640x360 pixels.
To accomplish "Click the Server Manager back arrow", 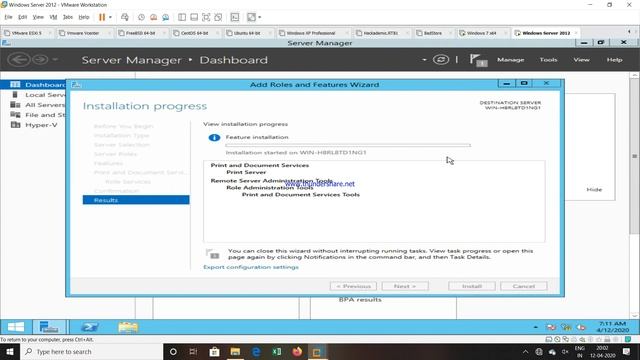I will (19, 60).
